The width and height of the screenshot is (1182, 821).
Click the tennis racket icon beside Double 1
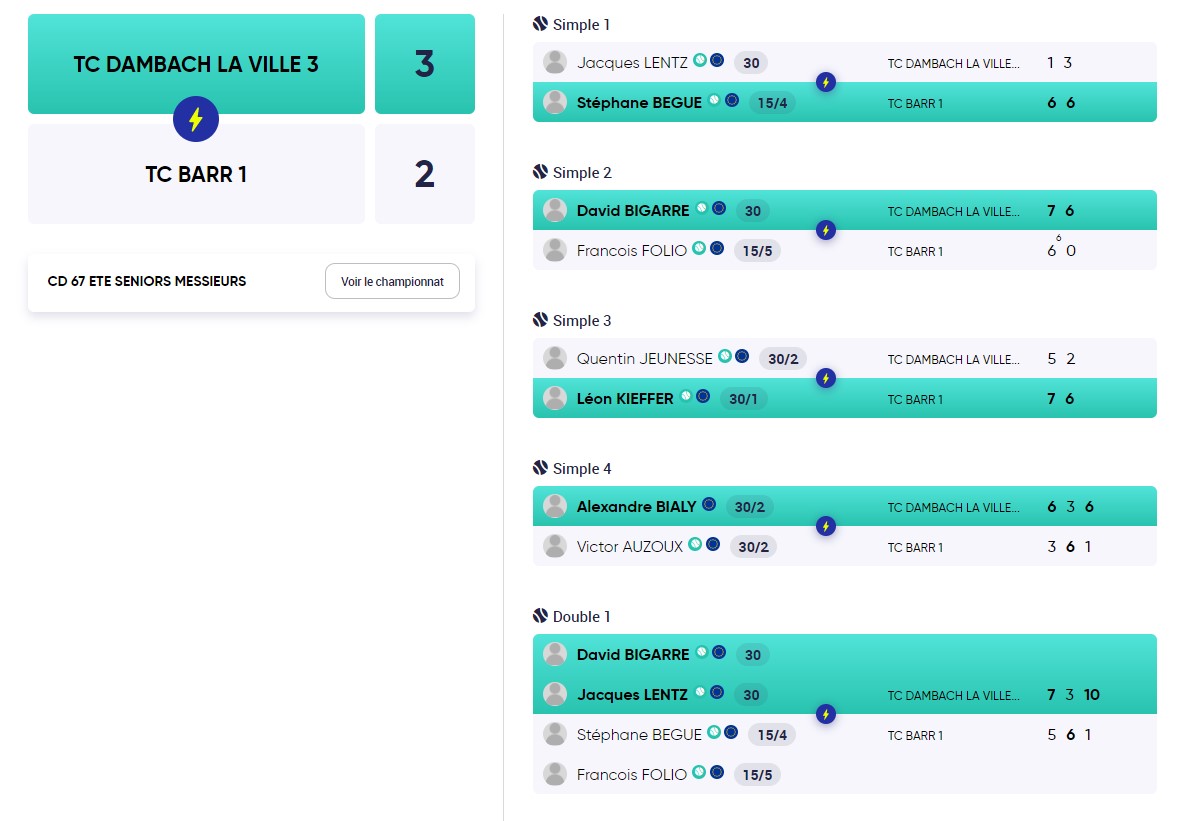[x=540, y=616]
